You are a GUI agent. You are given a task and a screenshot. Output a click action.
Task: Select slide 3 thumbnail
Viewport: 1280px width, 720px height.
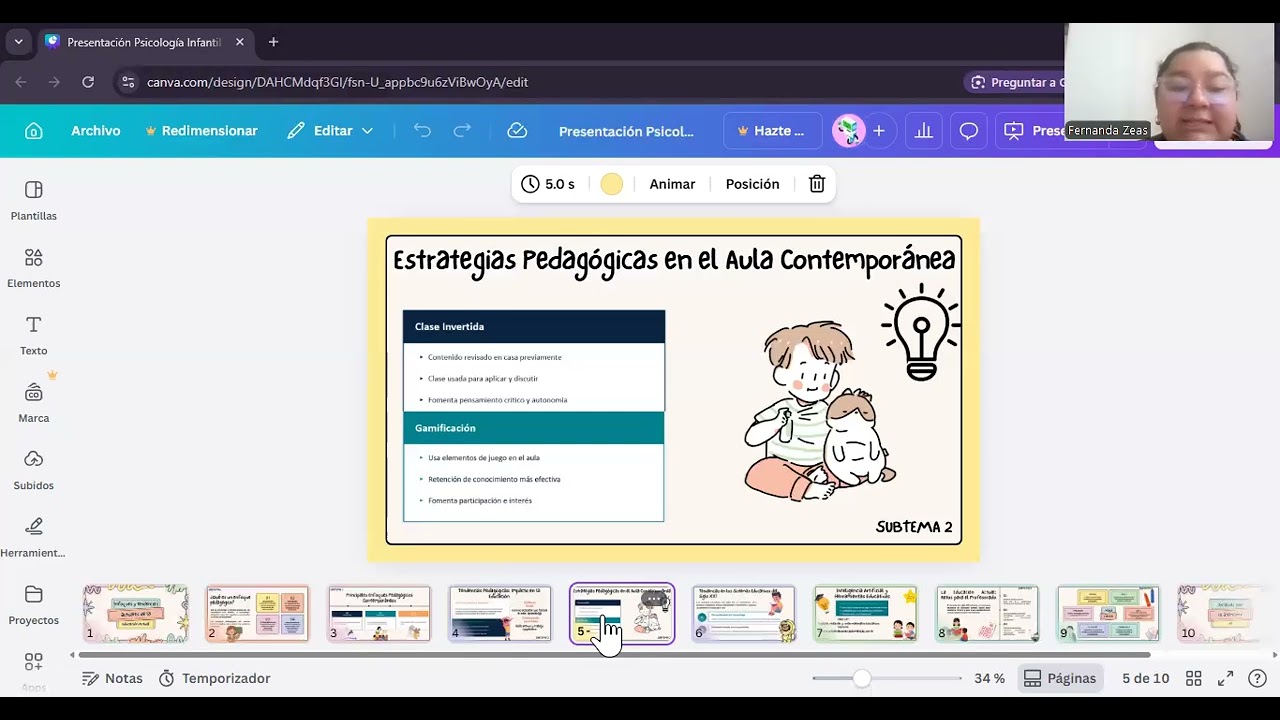[x=379, y=614]
